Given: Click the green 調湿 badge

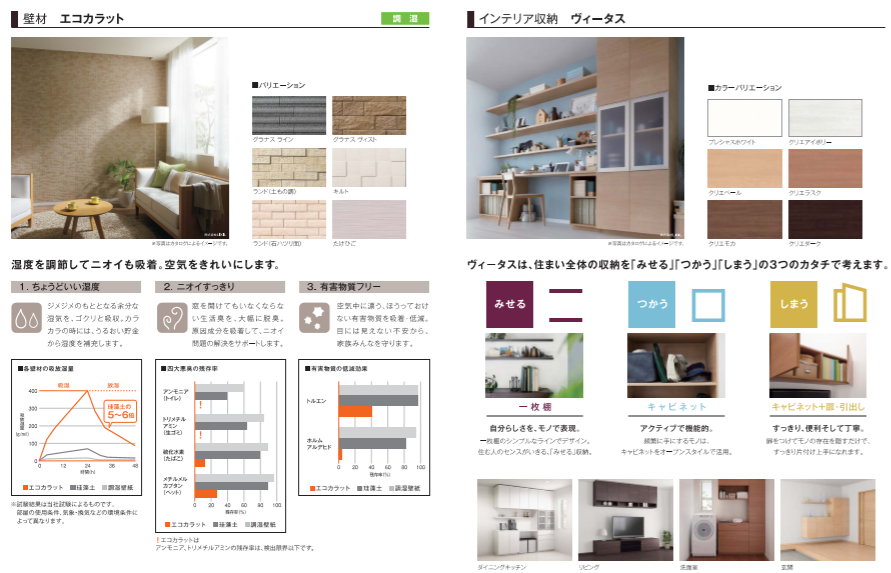Looking at the screenshot, I should (x=405, y=19).
